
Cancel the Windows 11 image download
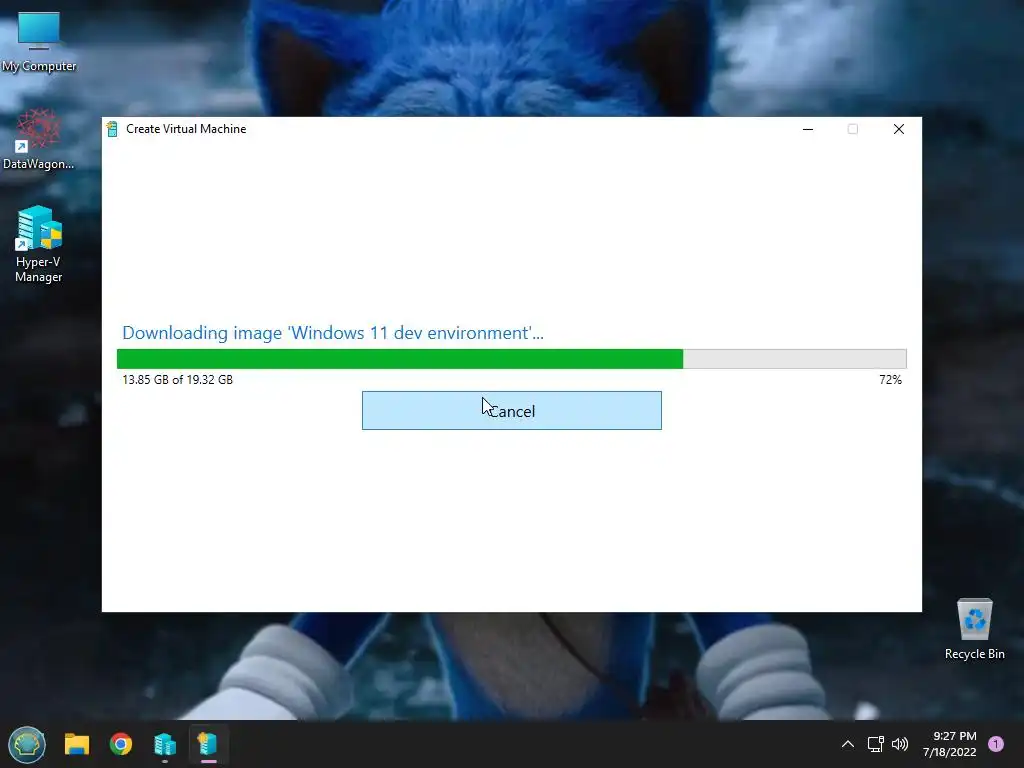coord(511,411)
